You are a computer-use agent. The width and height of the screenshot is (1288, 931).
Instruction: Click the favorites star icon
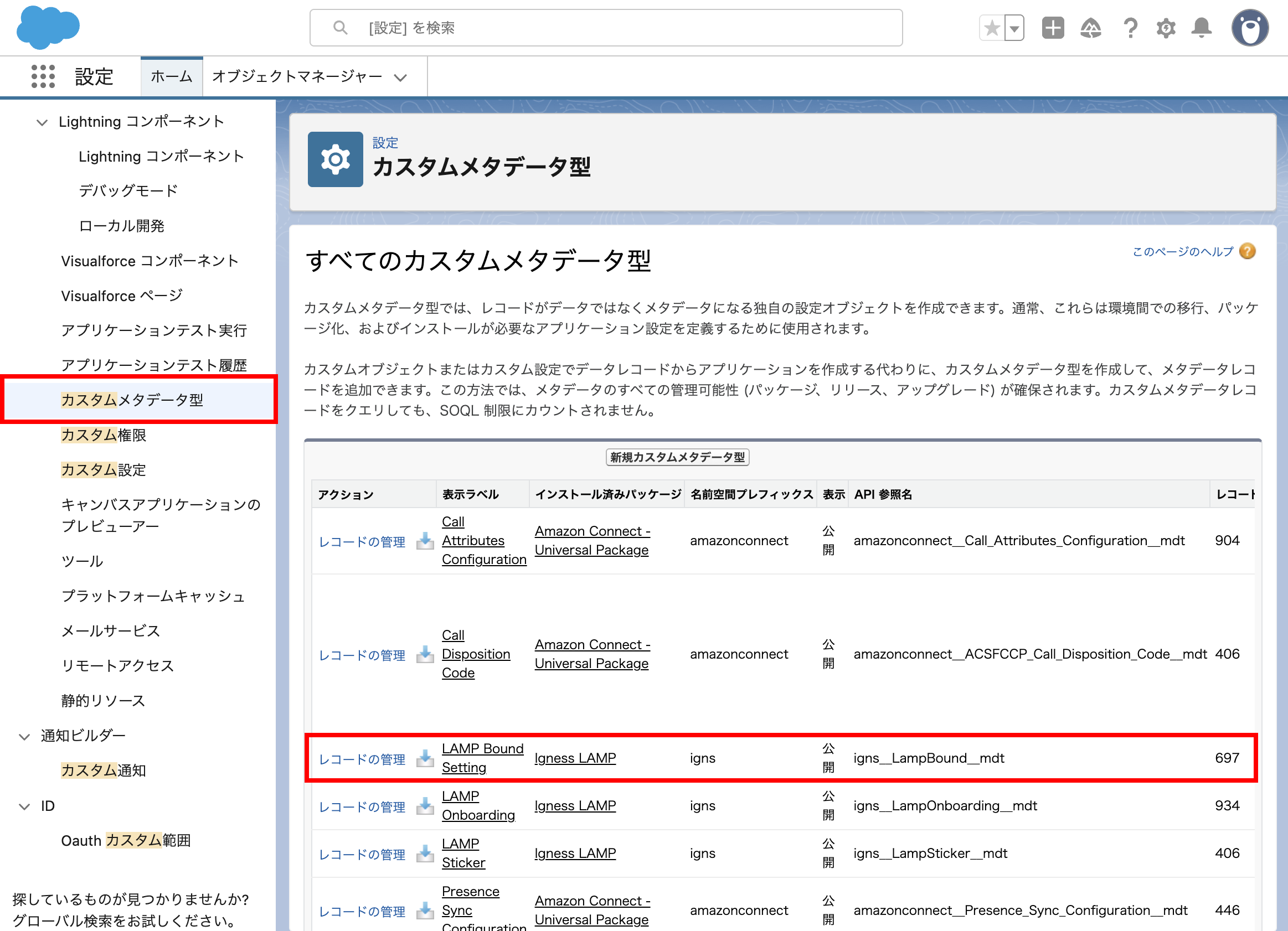tap(992, 28)
